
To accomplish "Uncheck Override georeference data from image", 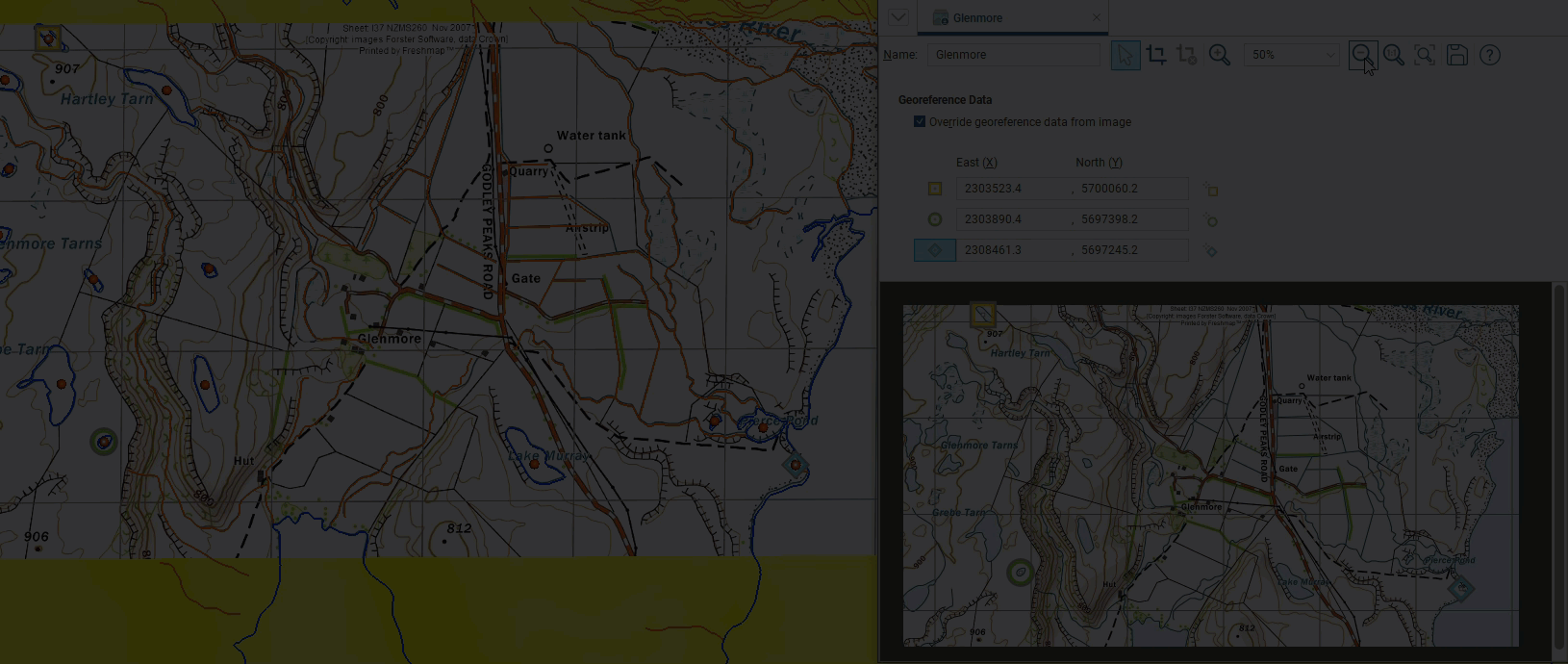I will [920, 122].
